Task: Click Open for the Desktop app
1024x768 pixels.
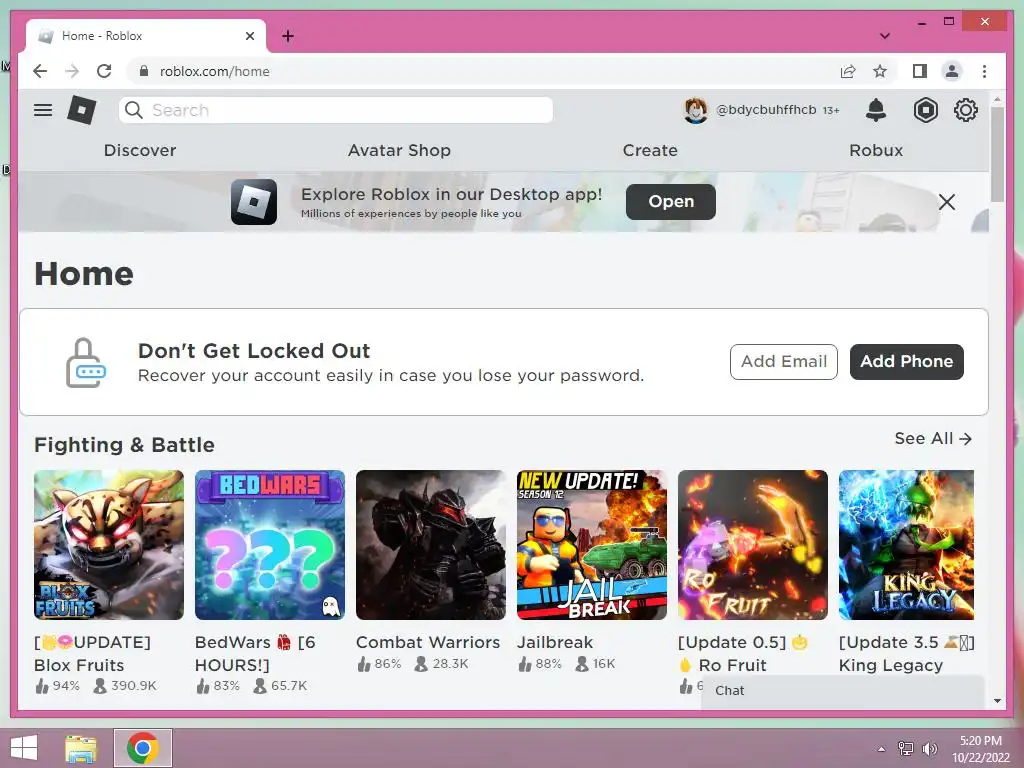Action: point(671,202)
